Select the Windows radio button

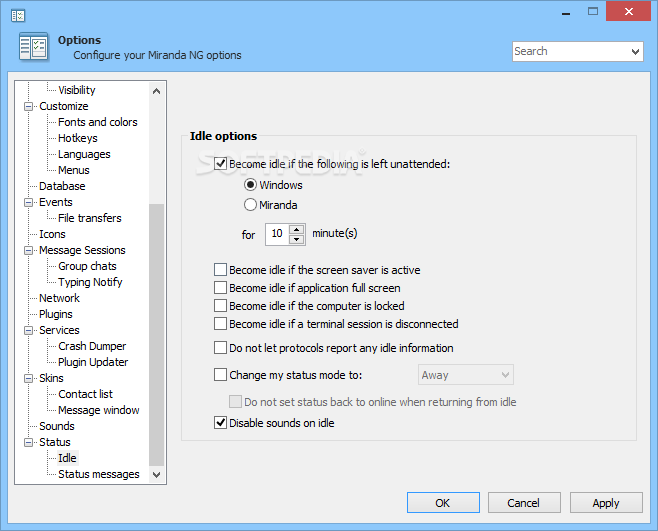point(250,184)
